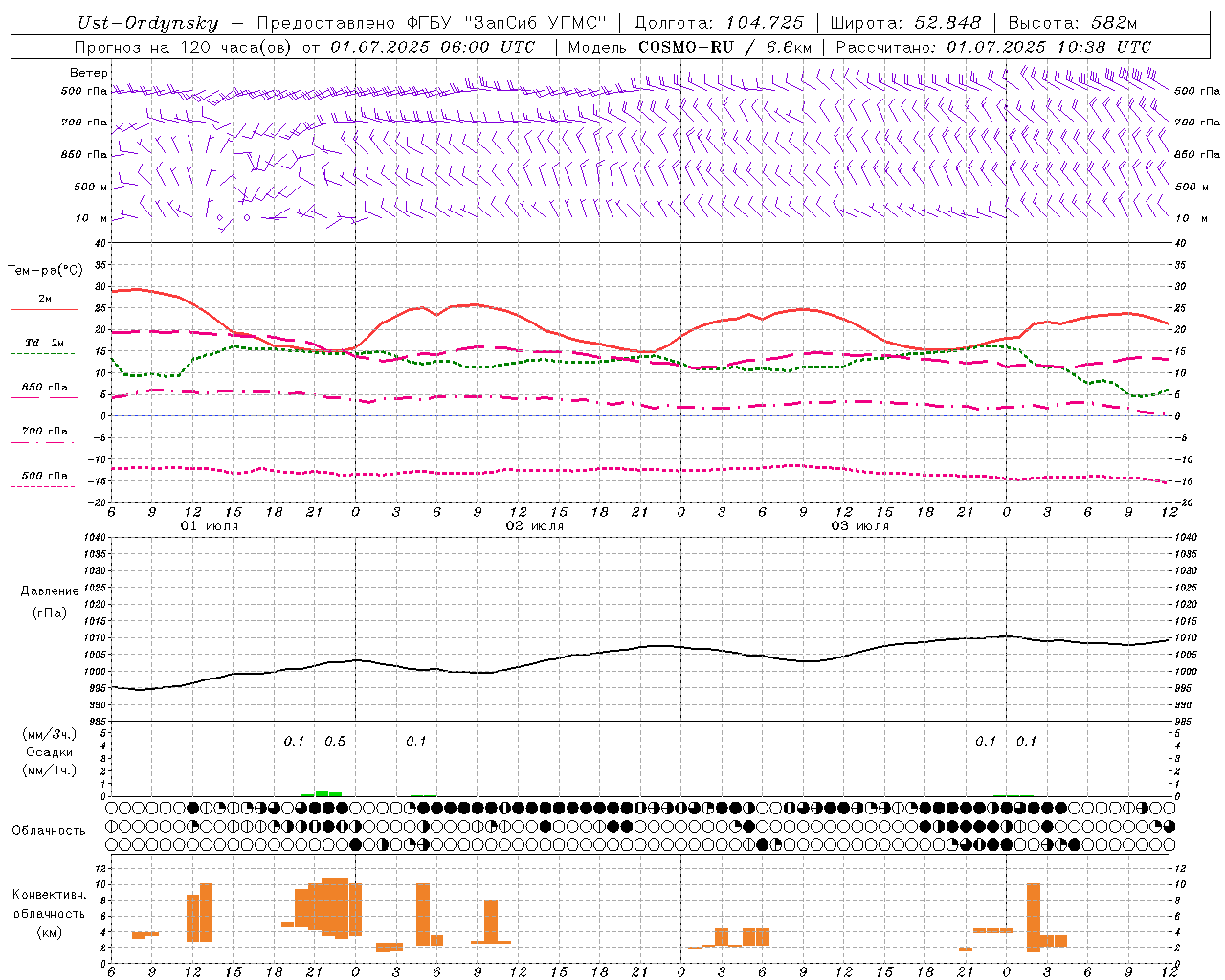Click the "Конвективн." convective cloud label

click(50, 895)
